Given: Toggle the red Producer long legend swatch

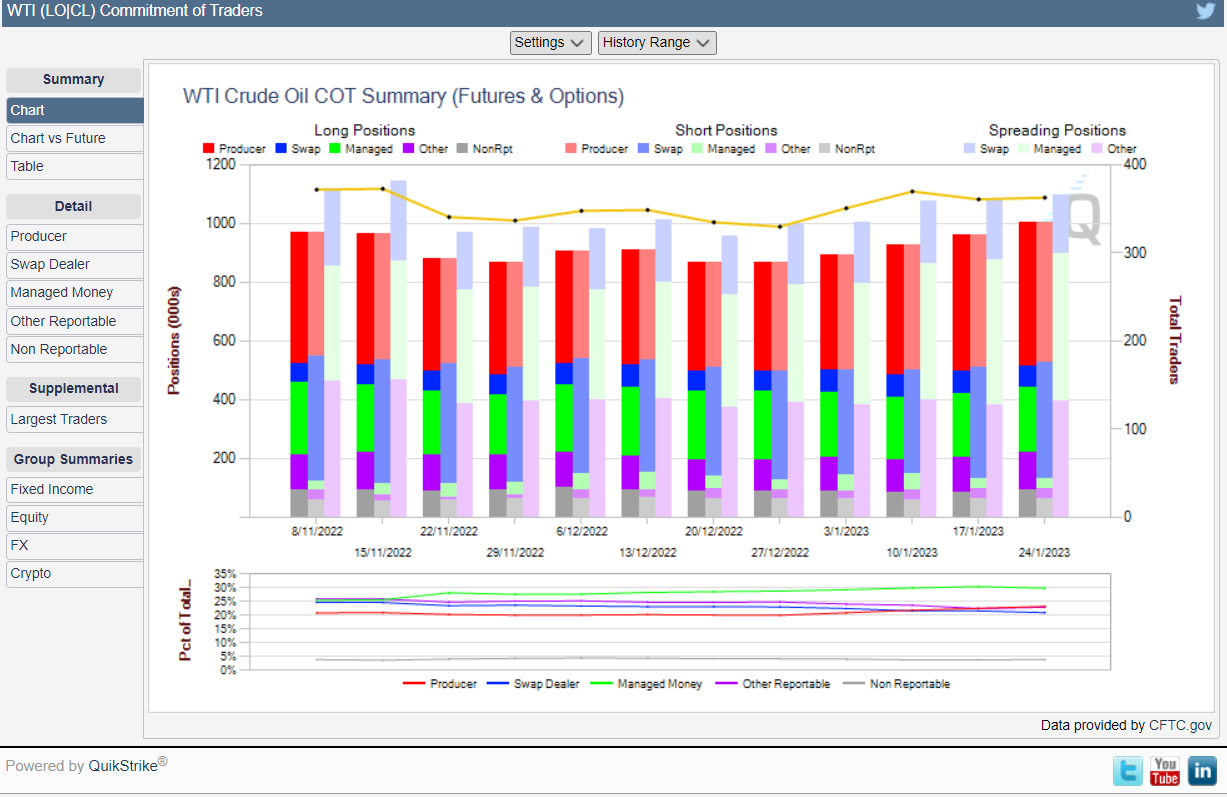Looking at the screenshot, I should [x=209, y=149].
